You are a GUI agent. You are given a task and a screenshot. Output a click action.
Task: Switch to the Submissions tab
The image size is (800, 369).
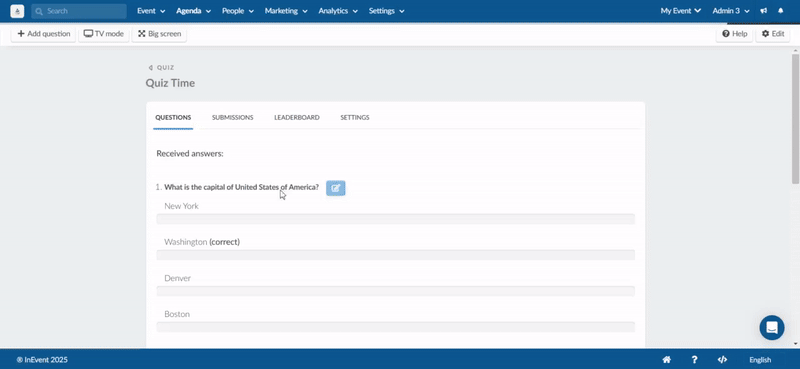[x=233, y=117]
